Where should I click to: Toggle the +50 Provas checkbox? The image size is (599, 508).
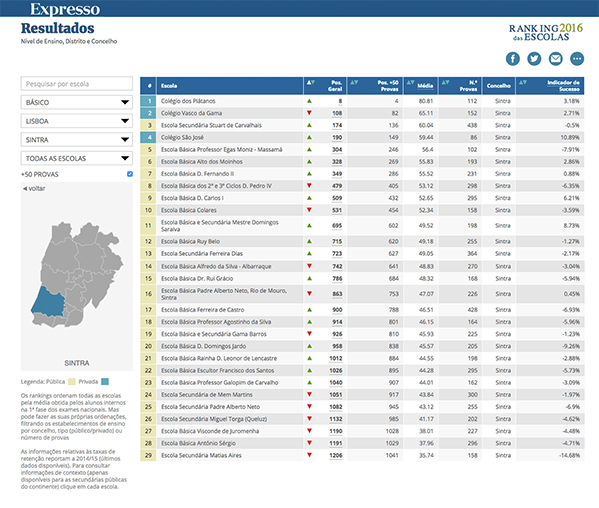[130, 174]
